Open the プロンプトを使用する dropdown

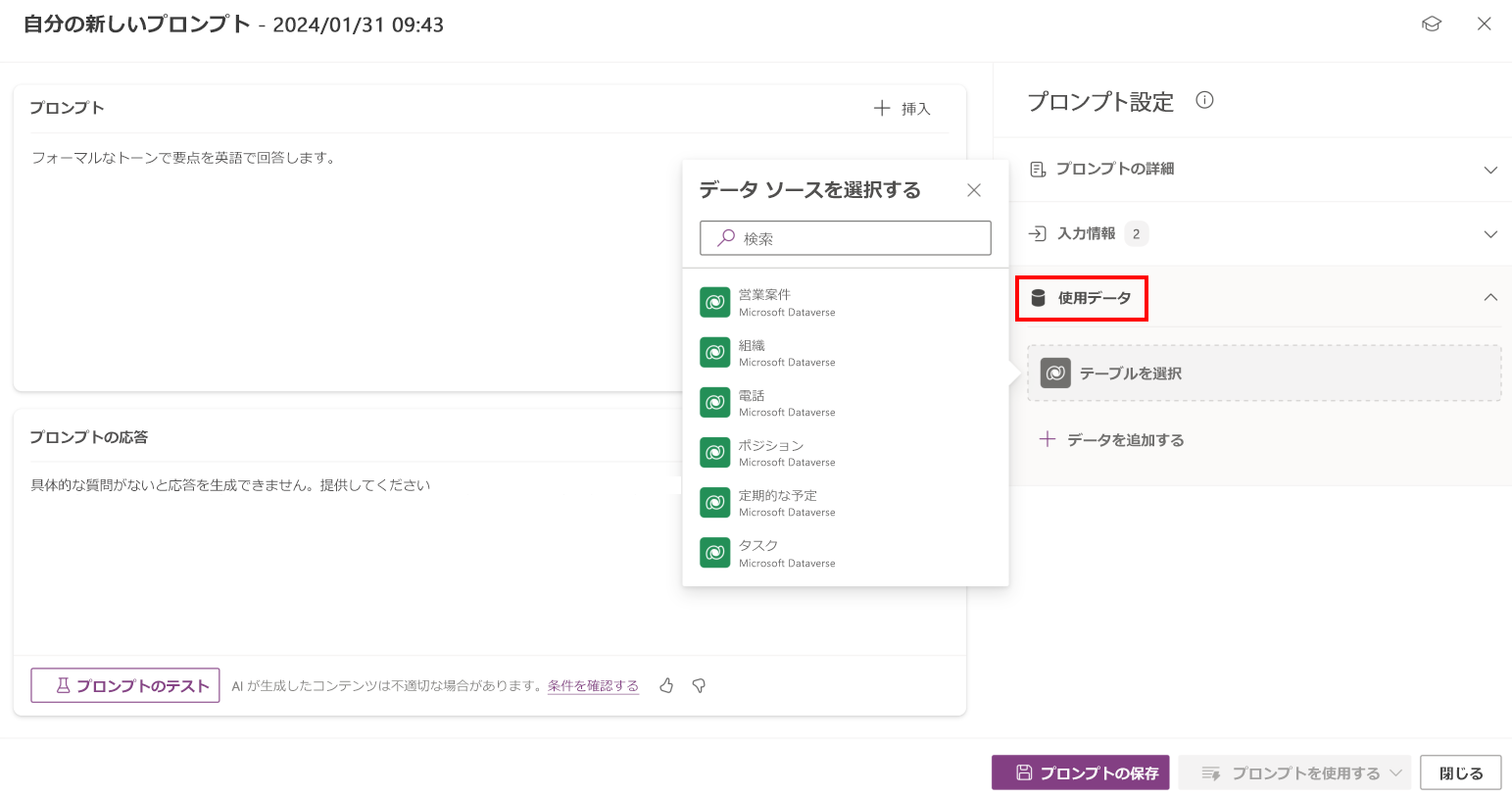1294,772
